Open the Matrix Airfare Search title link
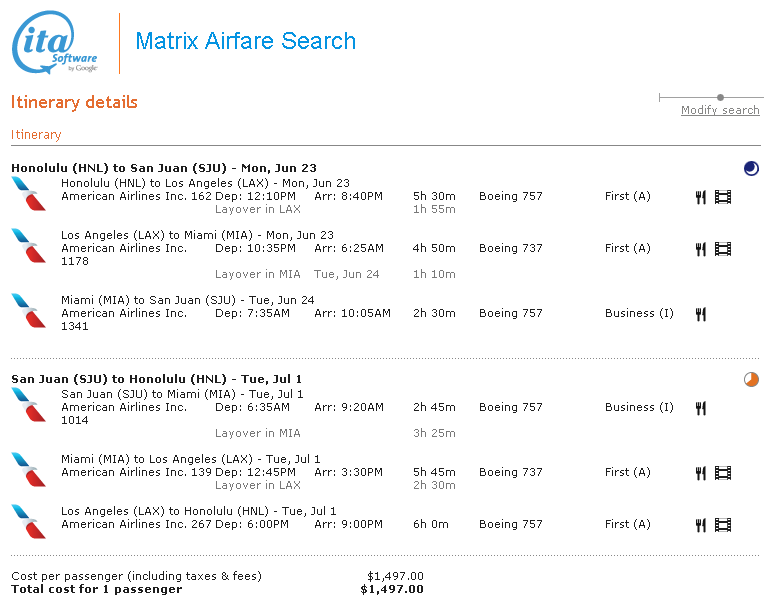Viewport: 764px width, 604px height. (245, 41)
